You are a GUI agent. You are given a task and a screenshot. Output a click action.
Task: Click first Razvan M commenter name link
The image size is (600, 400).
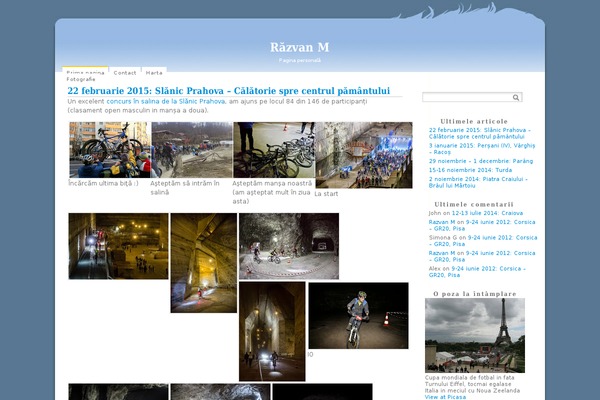click(442, 222)
